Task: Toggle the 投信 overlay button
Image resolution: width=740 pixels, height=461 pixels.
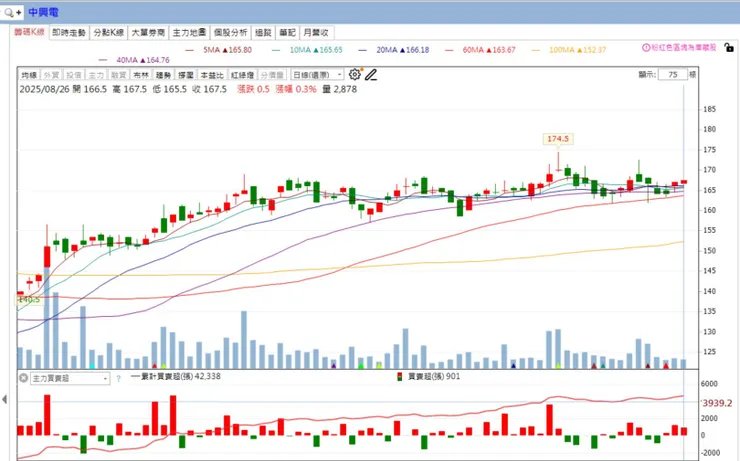Action: tap(74, 75)
